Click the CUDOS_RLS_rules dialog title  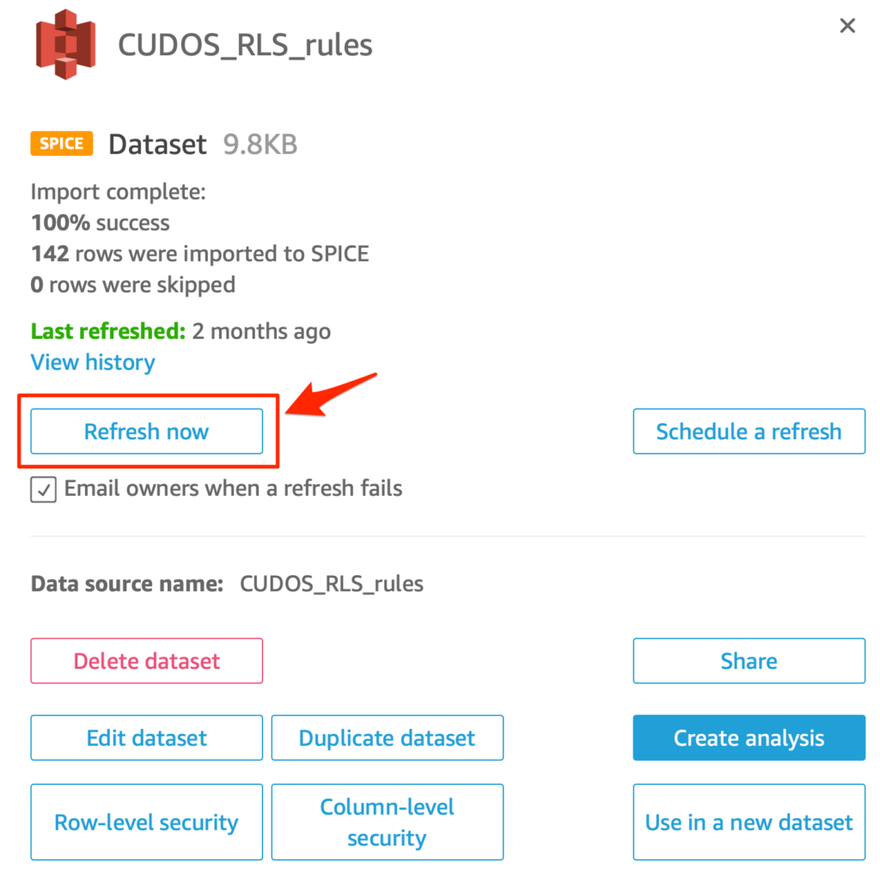(245, 45)
